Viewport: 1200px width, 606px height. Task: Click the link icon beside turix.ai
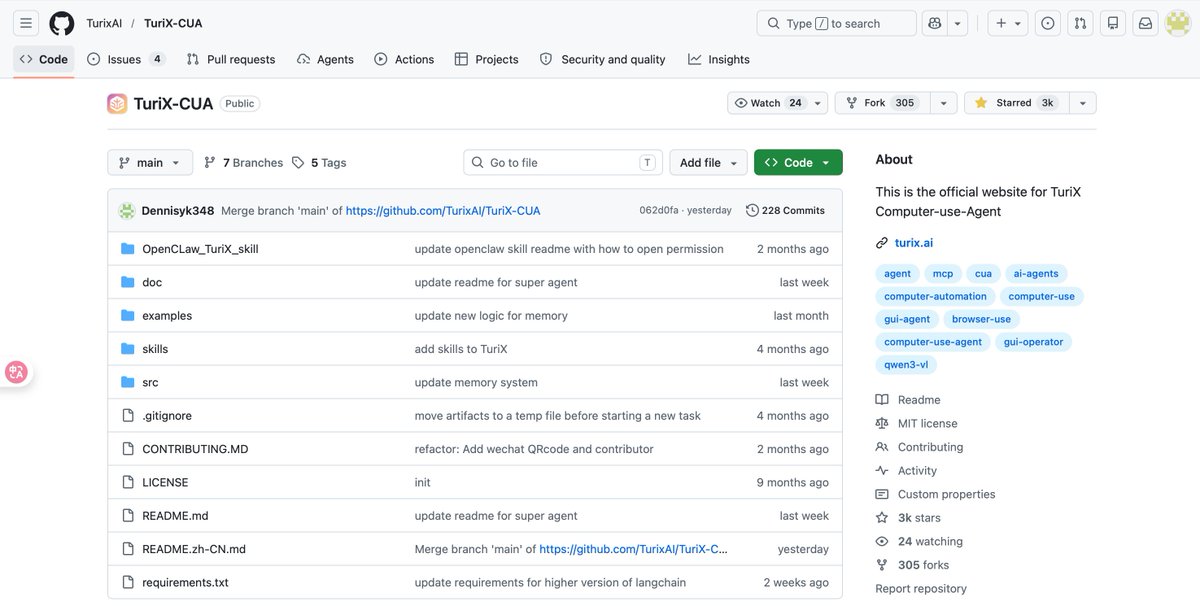882,243
